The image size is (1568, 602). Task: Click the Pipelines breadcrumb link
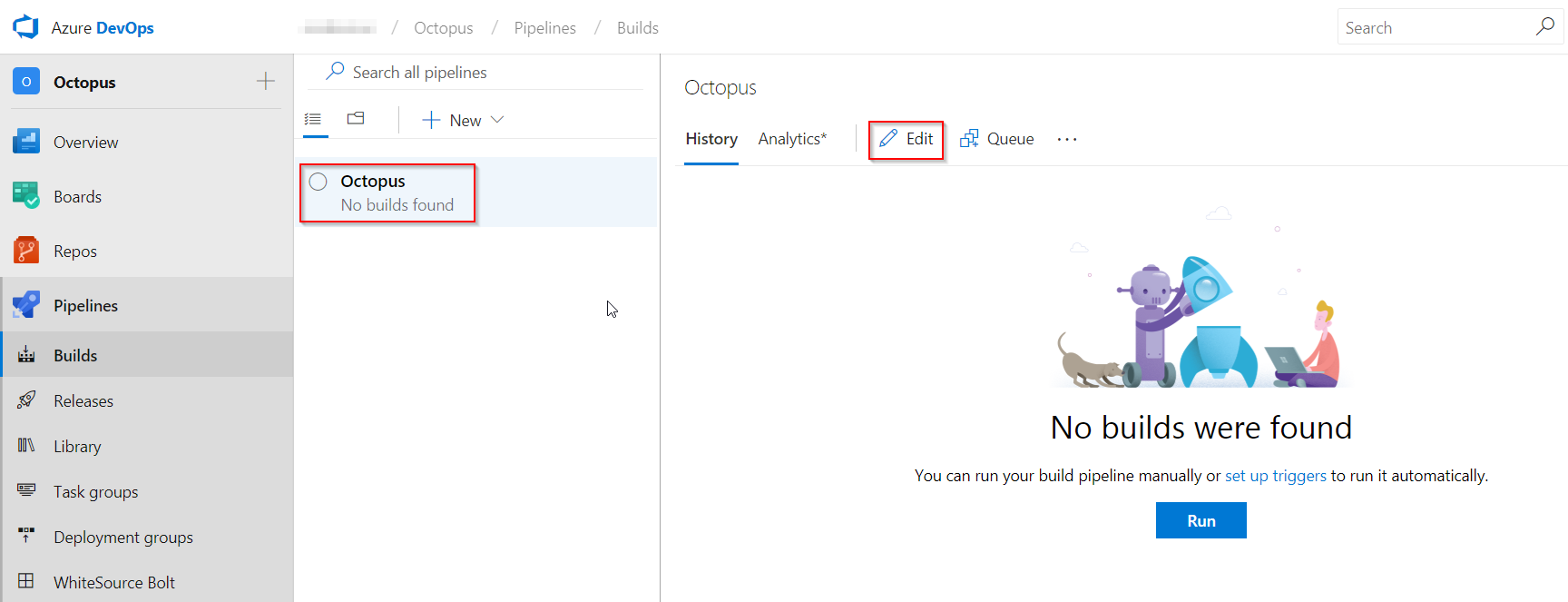click(x=544, y=28)
